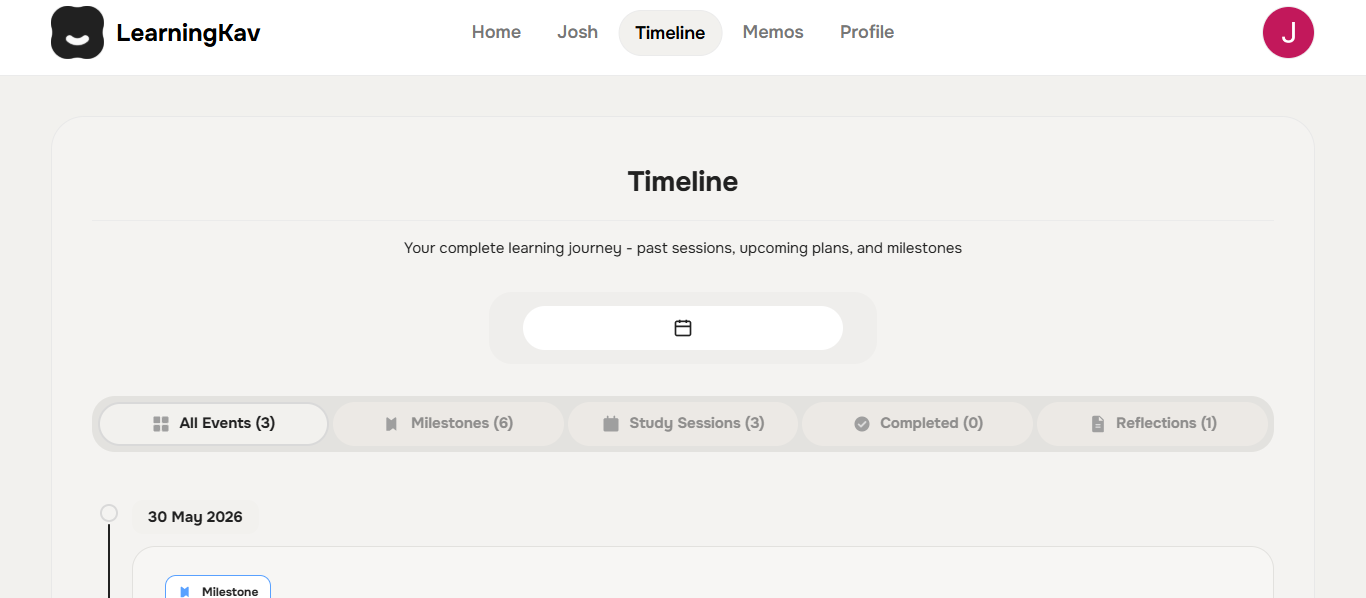
Task: Click the LearningKav brand name link
Action: click(x=188, y=33)
